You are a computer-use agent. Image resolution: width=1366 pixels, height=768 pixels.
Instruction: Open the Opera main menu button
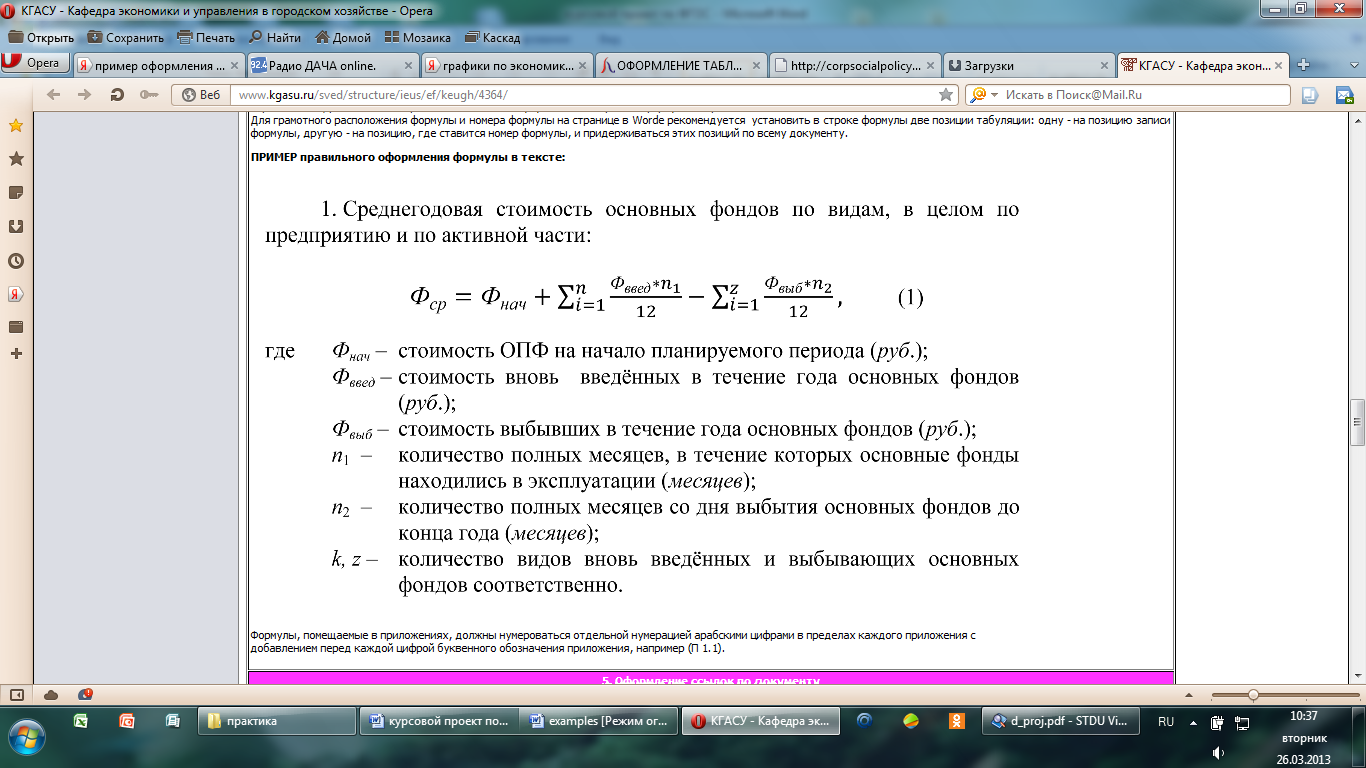pyautogui.click(x=35, y=64)
